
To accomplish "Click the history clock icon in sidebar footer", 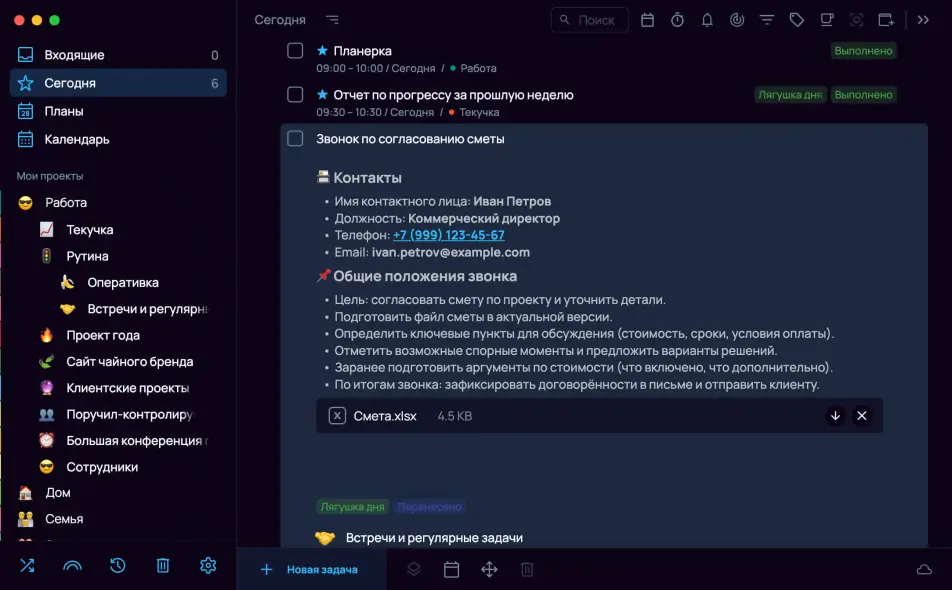I will 118,566.
